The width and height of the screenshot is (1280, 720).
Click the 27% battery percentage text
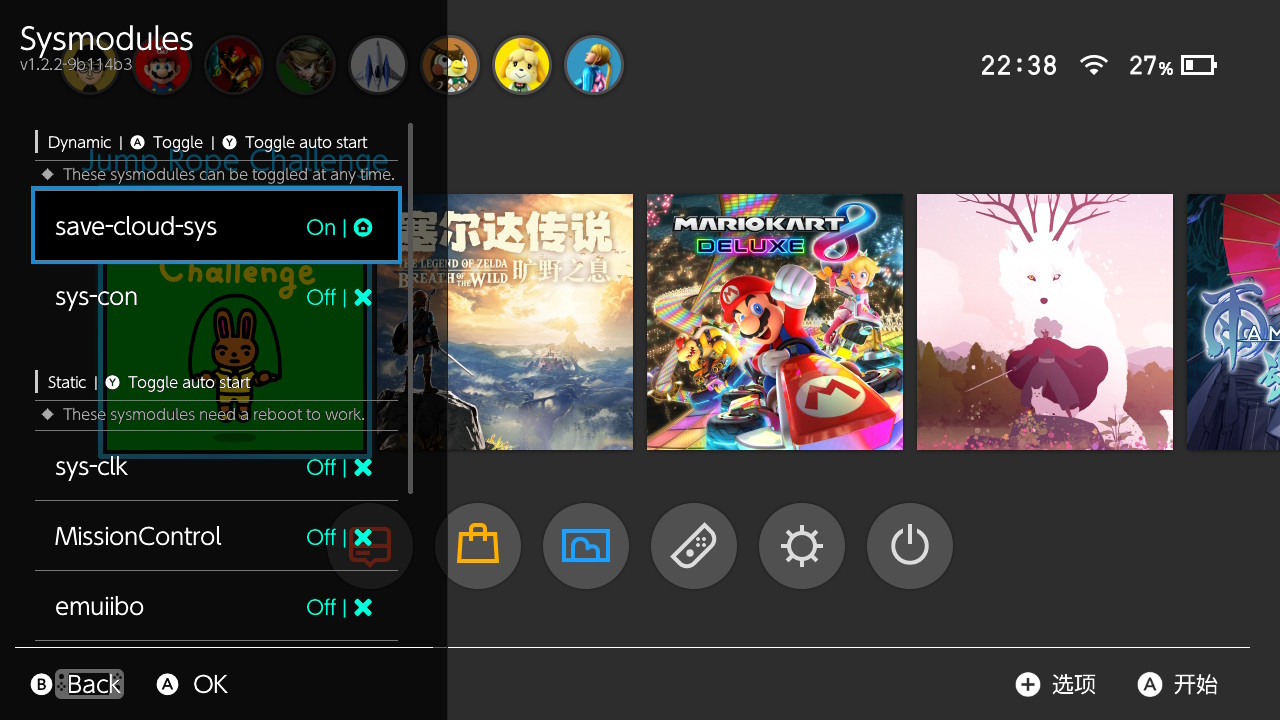pyautogui.click(x=1151, y=66)
